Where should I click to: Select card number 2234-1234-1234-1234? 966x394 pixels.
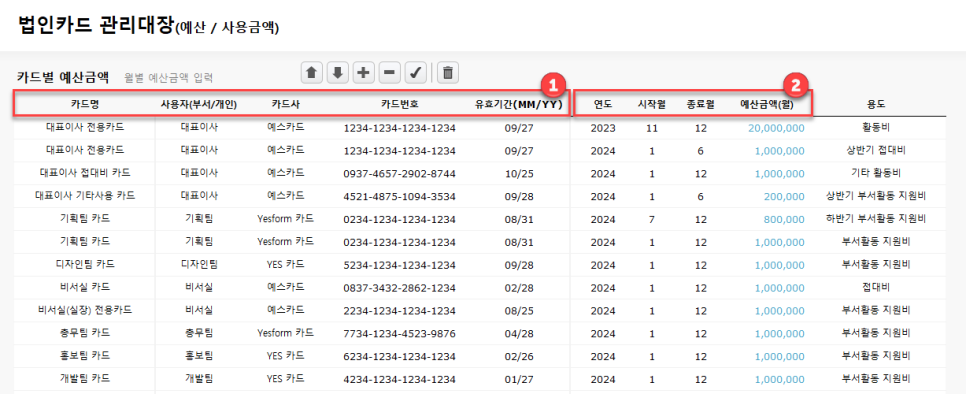point(399,311)
